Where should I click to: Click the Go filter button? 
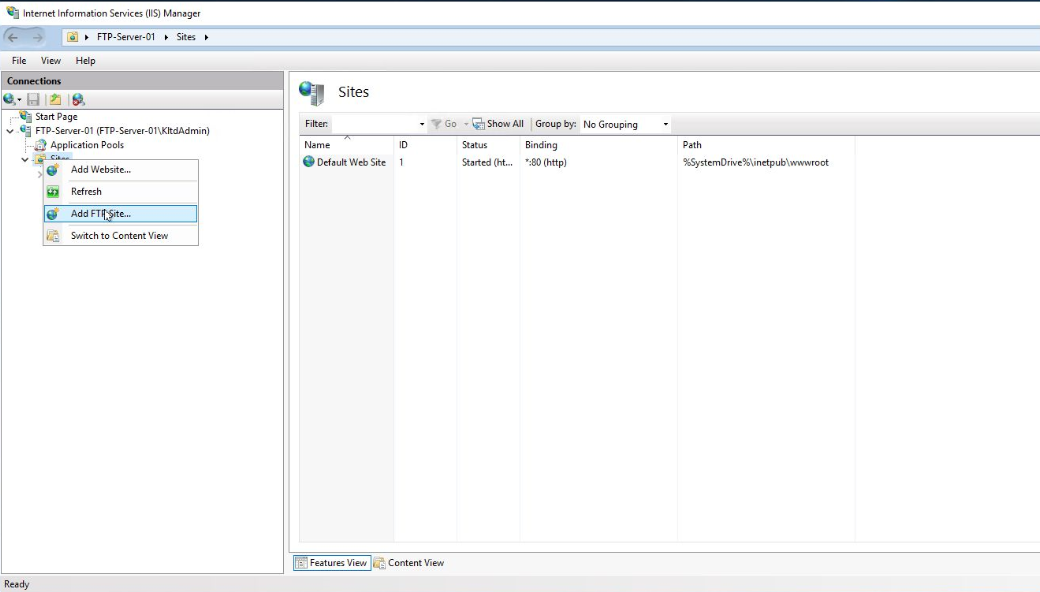click(444, 124)
